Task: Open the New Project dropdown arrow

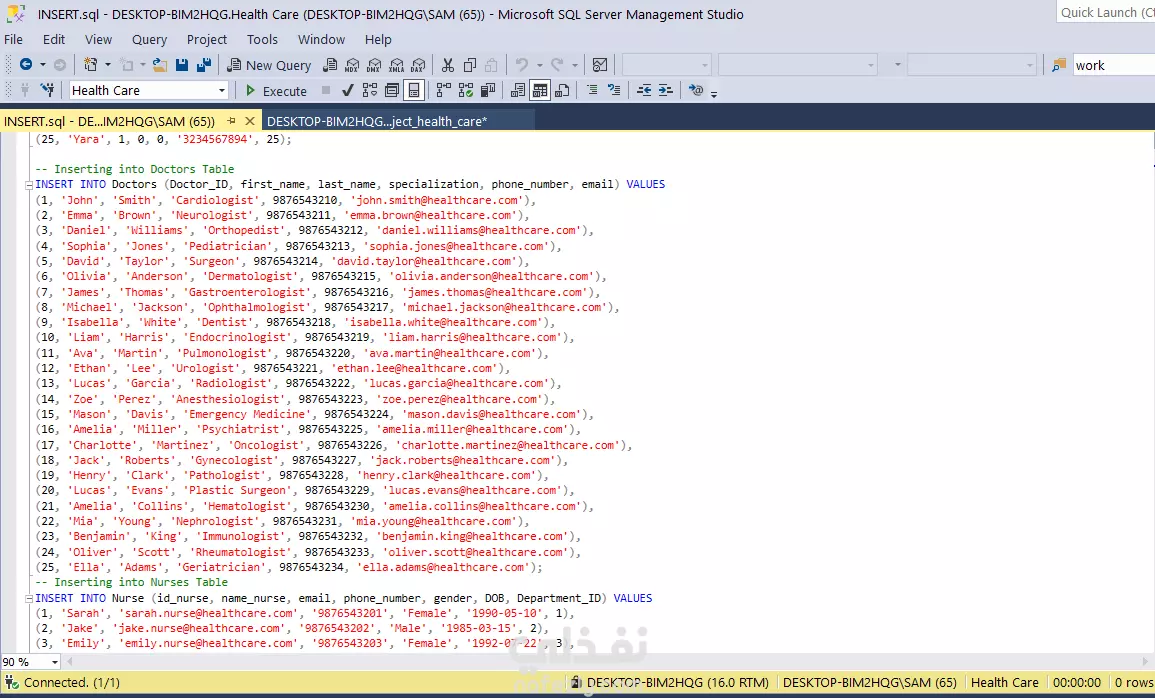Action: 108,65
